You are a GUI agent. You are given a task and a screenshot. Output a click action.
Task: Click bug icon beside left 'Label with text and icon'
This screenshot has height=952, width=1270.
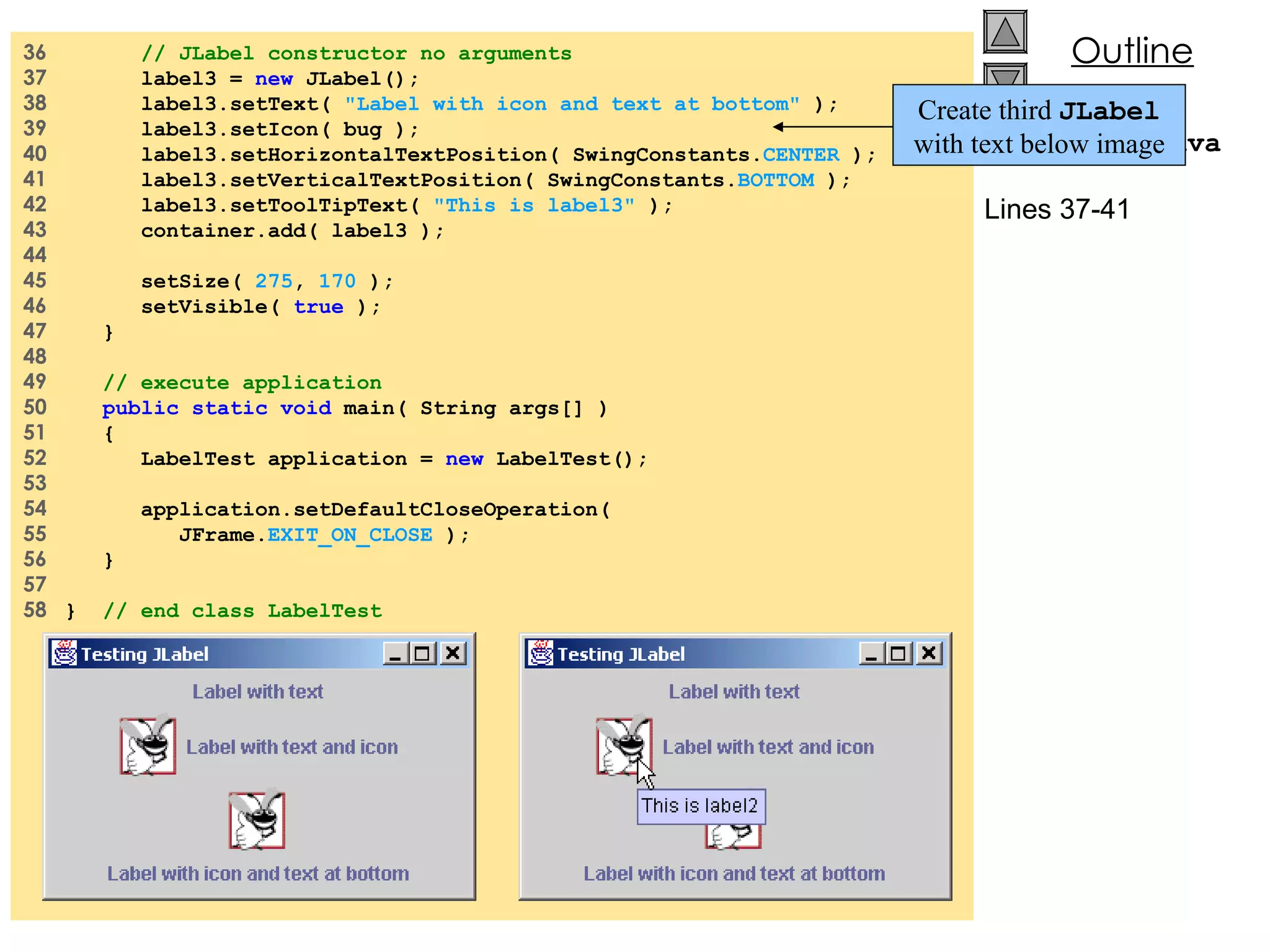pos(148,746)
